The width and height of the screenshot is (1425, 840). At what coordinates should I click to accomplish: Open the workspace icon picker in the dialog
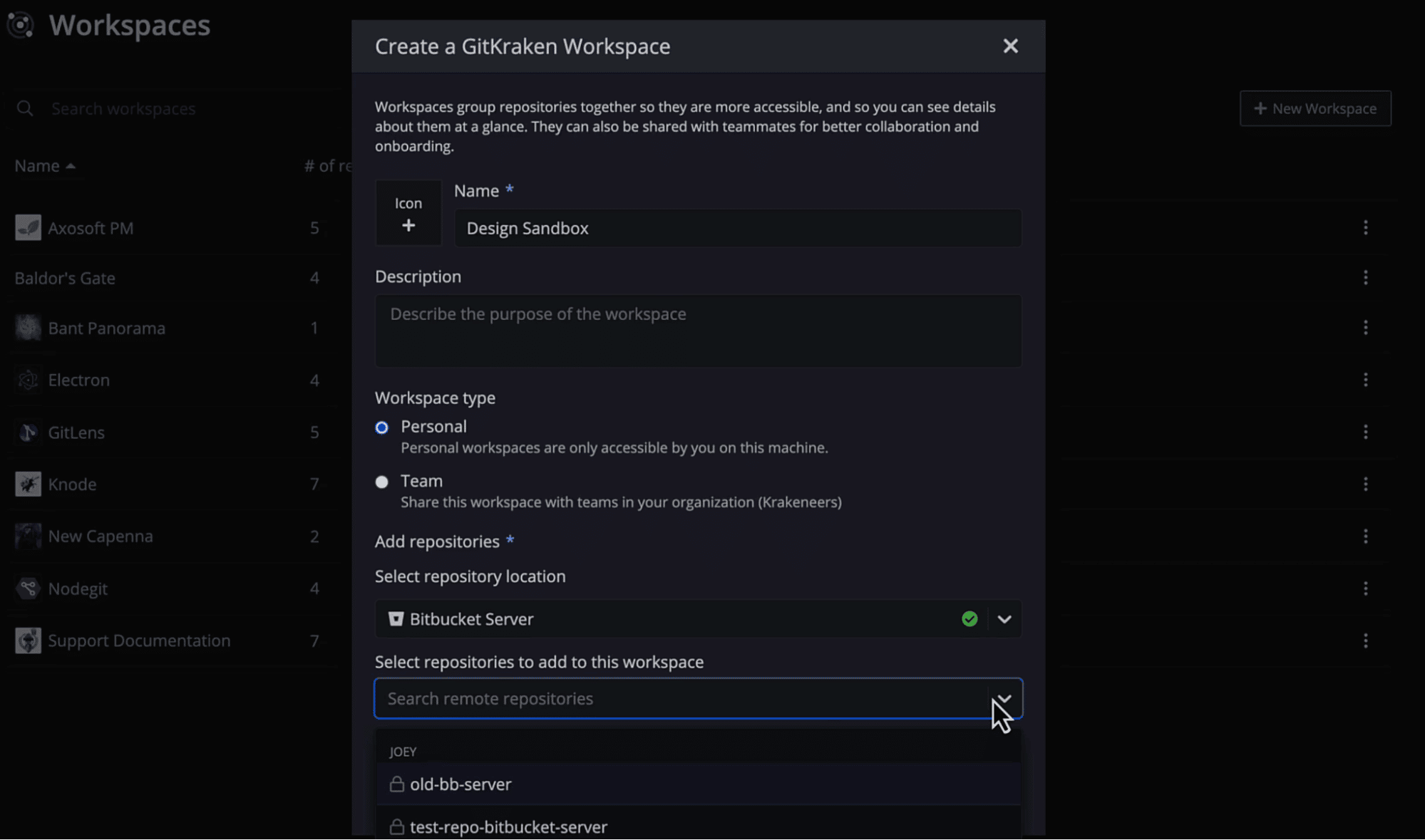pos(408,212)
